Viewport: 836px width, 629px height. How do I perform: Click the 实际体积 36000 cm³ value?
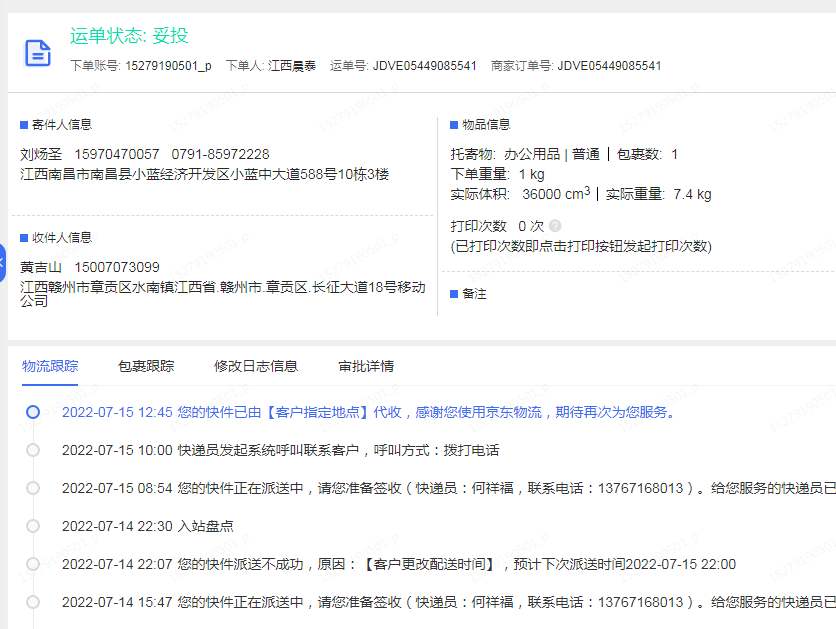coord(520,194)
